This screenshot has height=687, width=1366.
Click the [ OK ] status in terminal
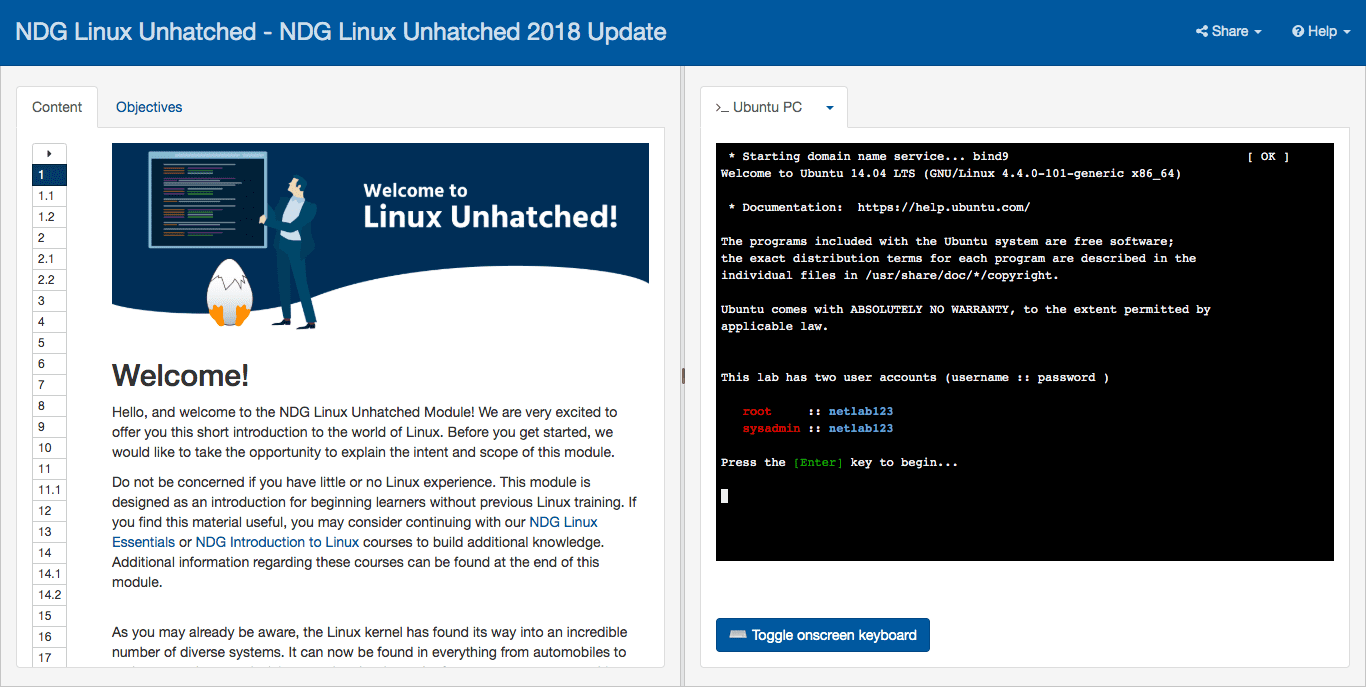(1268, 157)
